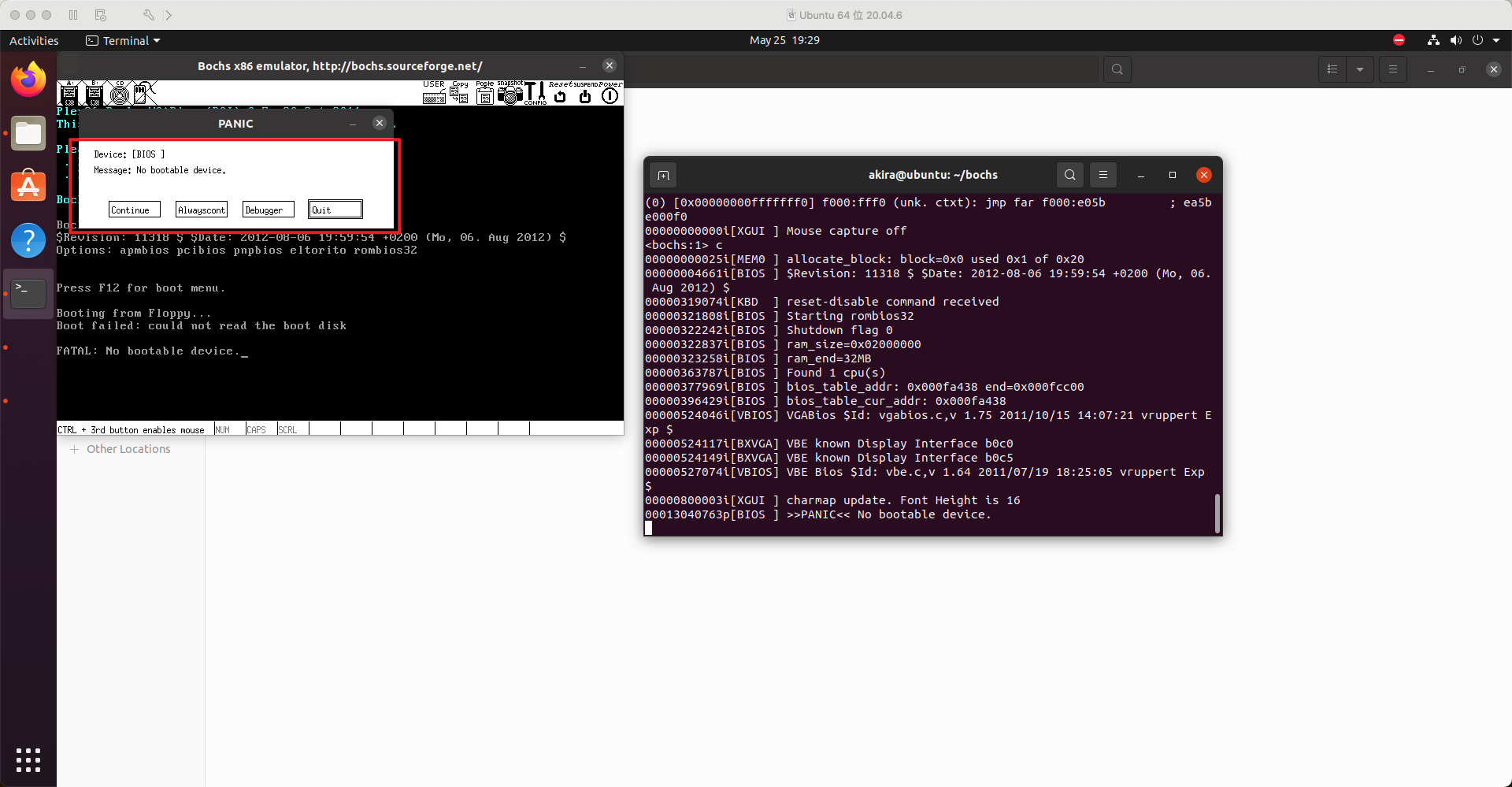1512x787 pixels.
Task: Click the PANIC message line in terminal output
Action: 817,514
